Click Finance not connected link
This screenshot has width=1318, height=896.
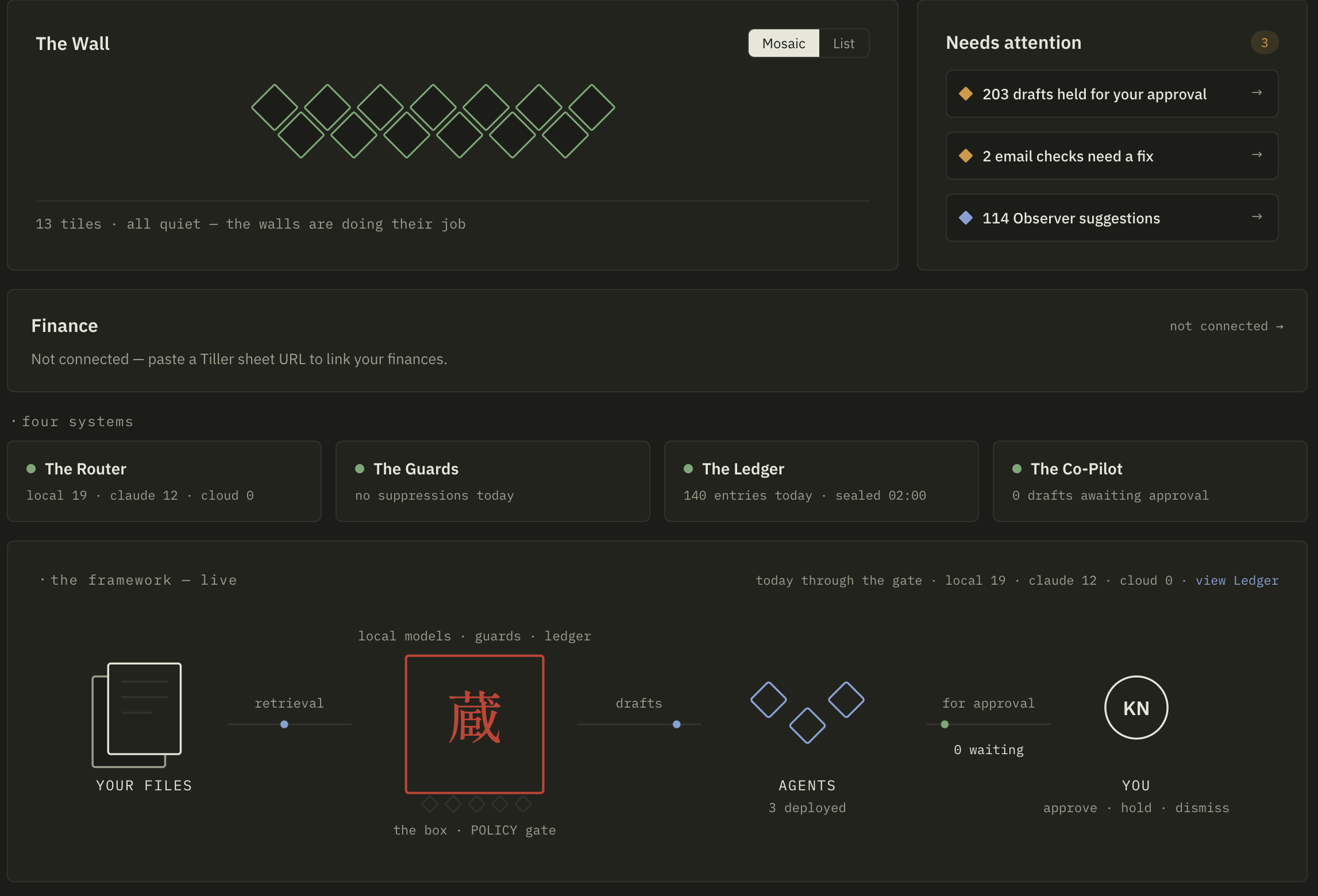(1227, 326)
